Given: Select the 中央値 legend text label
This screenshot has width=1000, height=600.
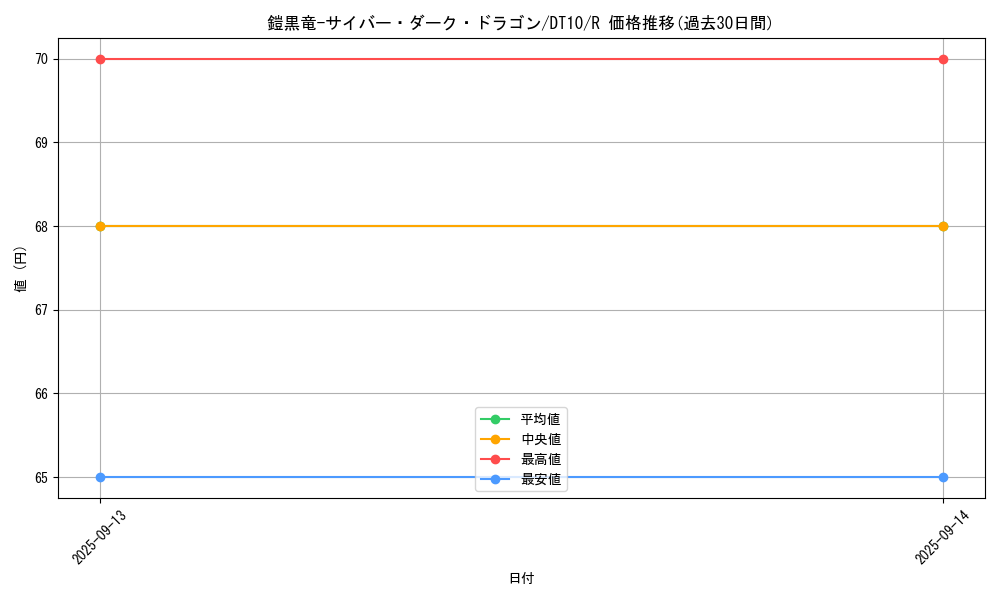Looking at the screenshot, I should pyautogui.click(x=541, y=439).
